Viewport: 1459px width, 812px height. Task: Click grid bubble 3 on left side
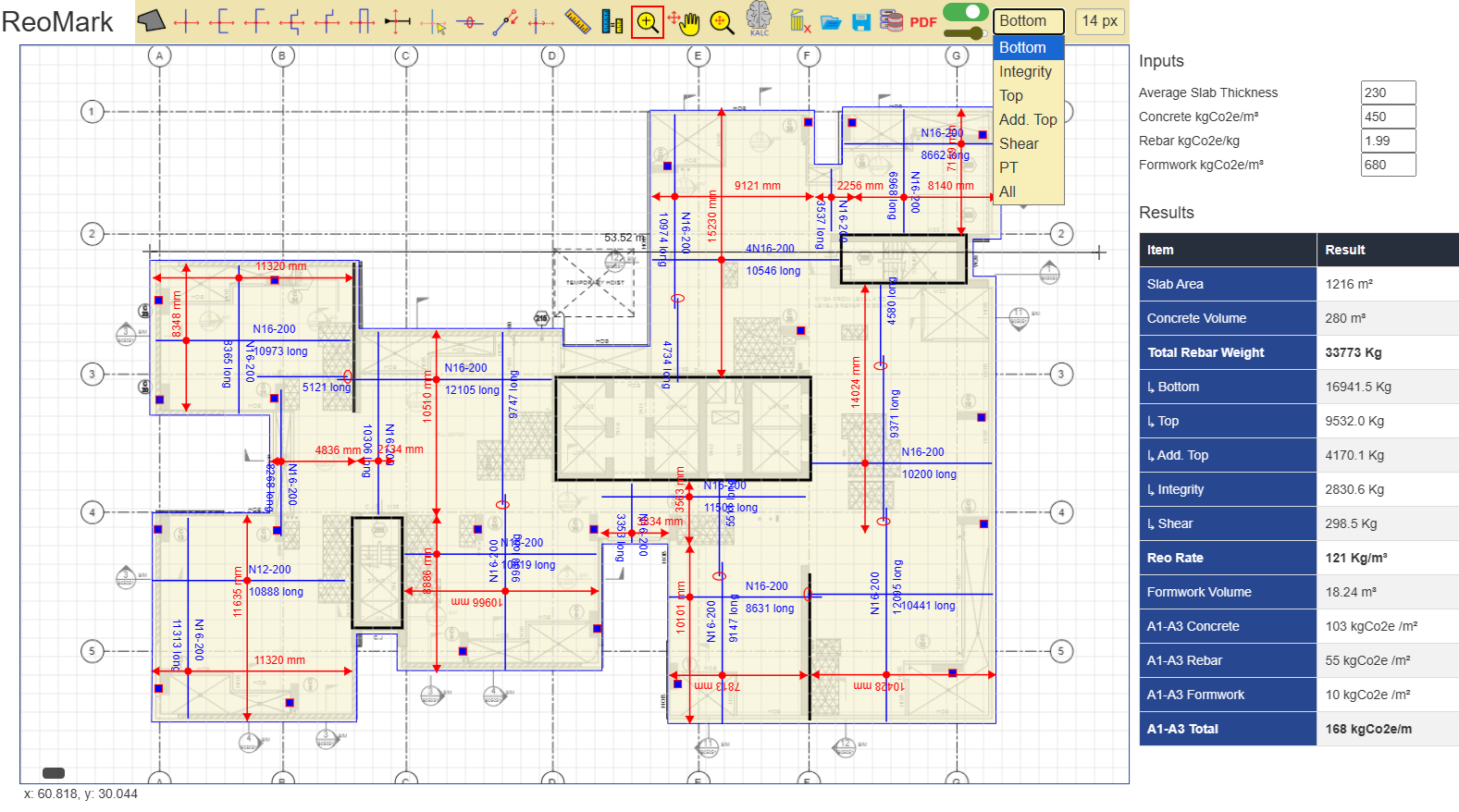(x=92, y=375)
